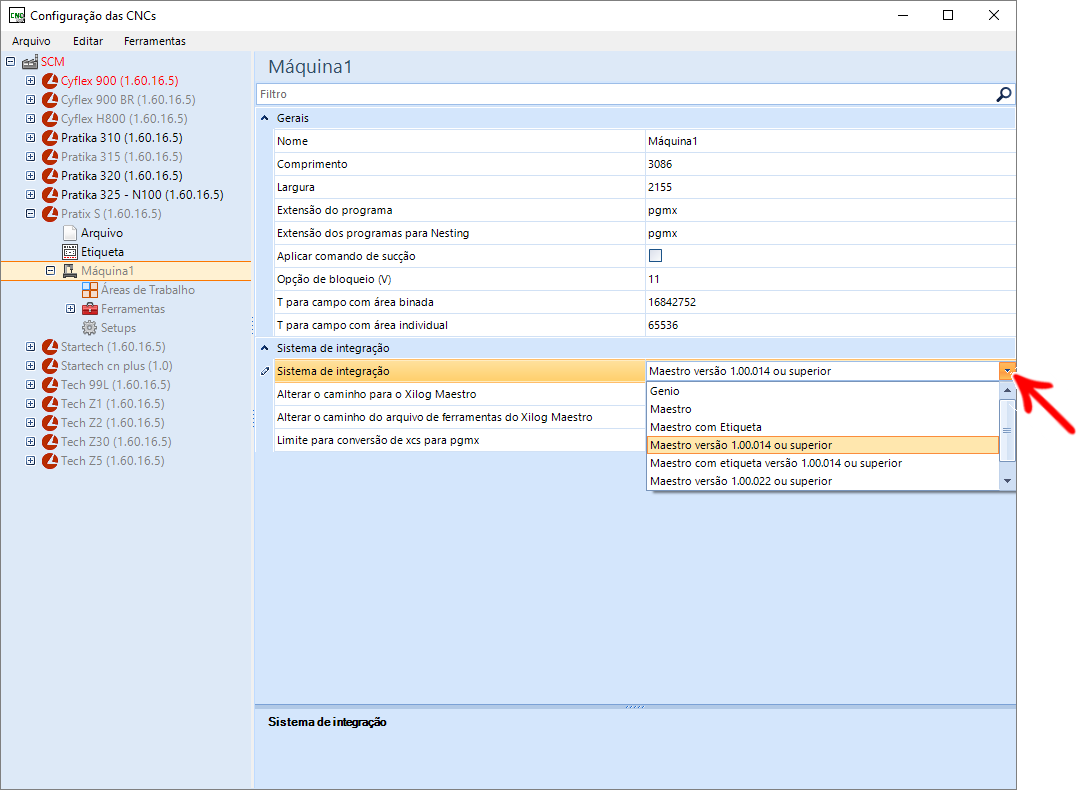
Task: Click the Arquivo document icon
Action: pos(69,233)
